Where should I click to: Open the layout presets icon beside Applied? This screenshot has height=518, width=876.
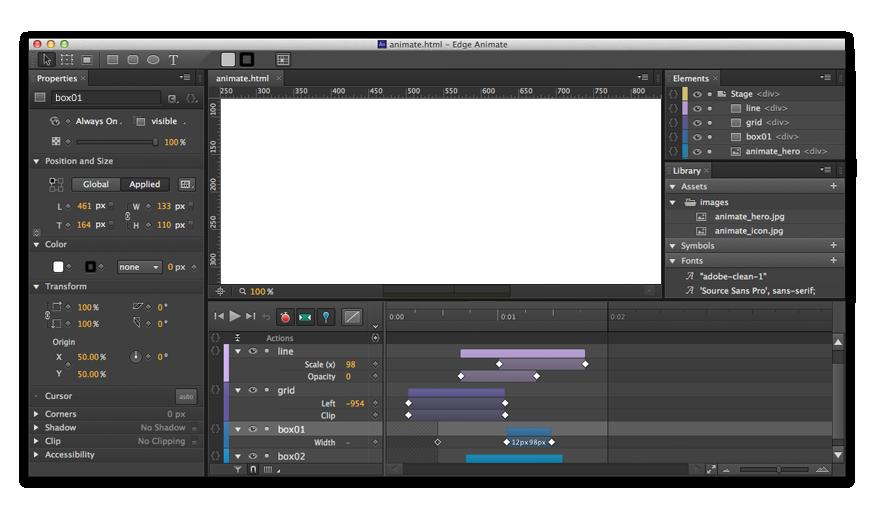[186, 184]
